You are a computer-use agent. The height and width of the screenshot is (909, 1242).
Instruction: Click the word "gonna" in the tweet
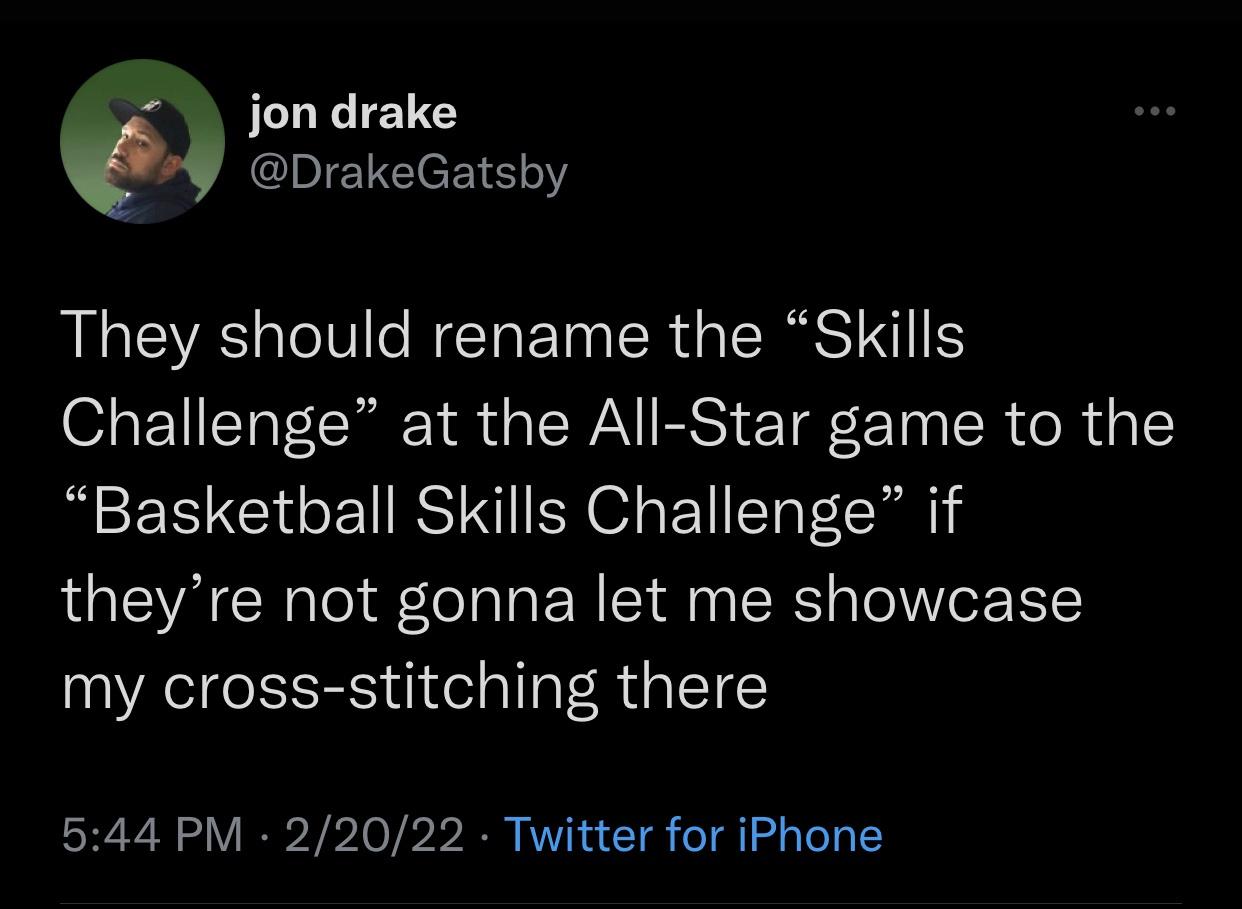coord(486,598)
